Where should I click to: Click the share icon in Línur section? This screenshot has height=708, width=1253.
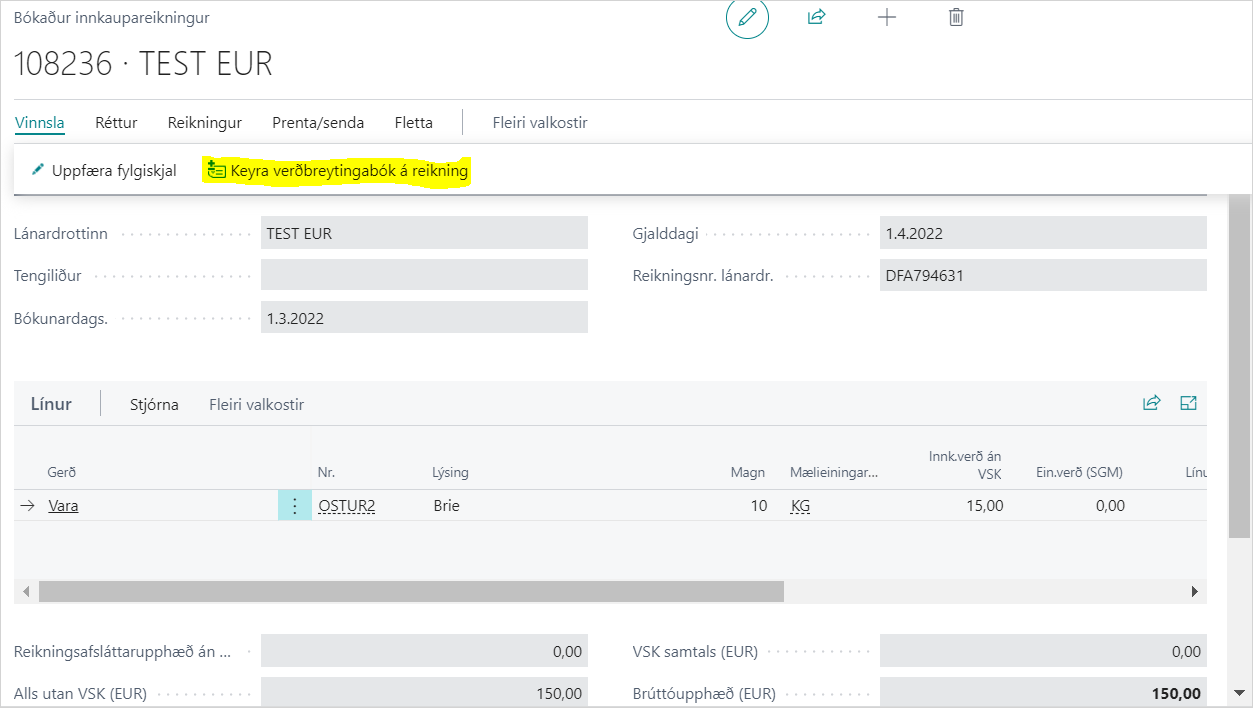click(x=1151, y=403)
